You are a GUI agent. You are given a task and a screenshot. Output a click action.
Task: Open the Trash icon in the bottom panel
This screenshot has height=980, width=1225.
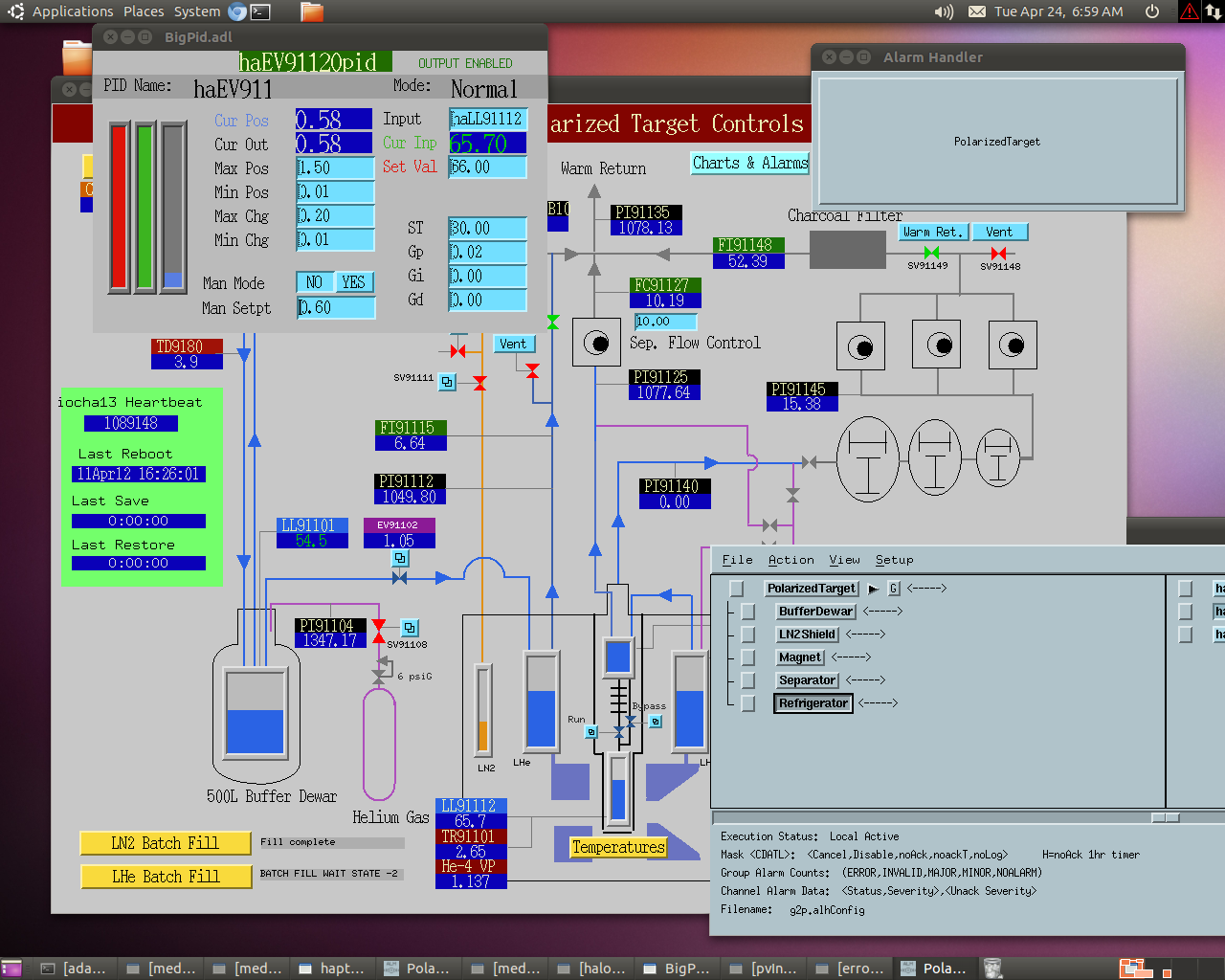coord(993,969)
